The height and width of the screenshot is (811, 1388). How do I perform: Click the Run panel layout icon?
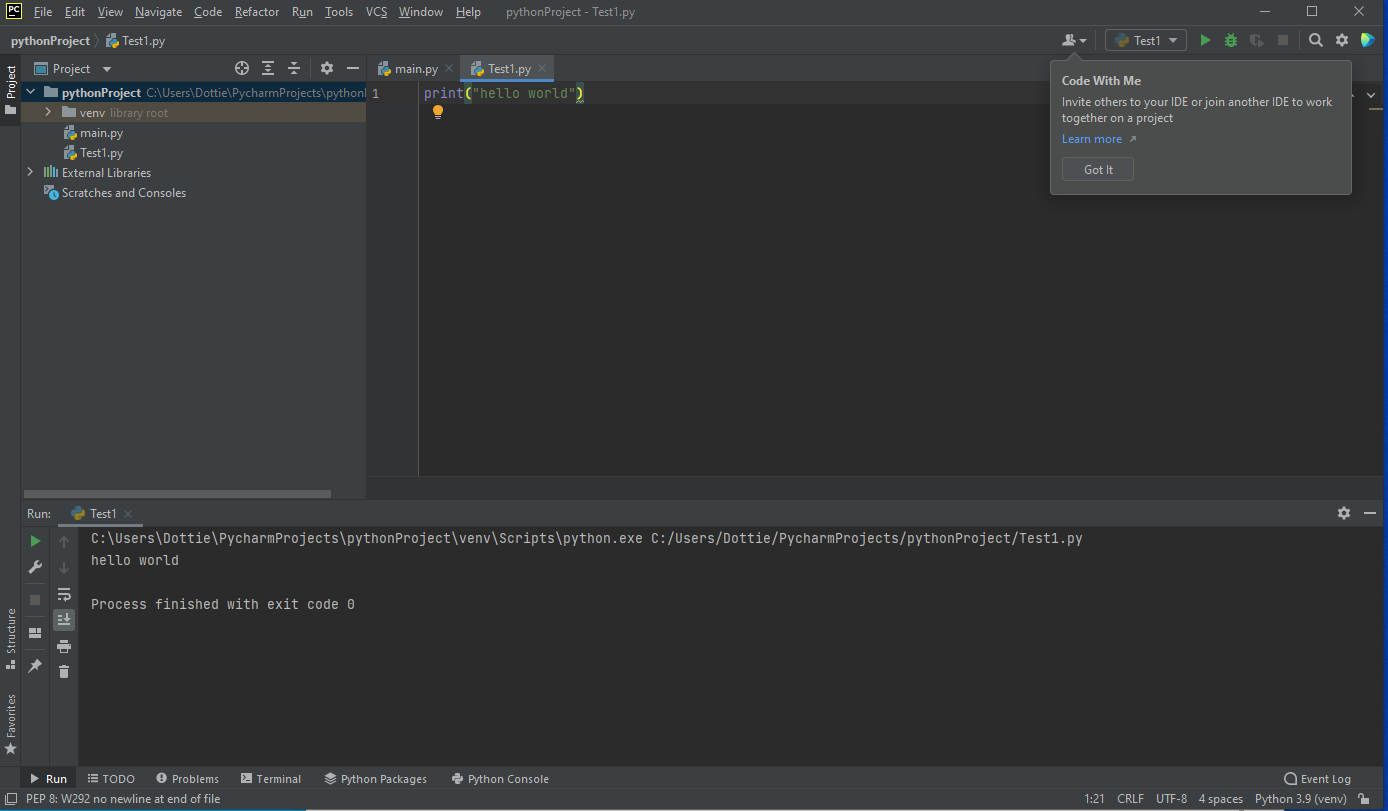coord(35,633)
